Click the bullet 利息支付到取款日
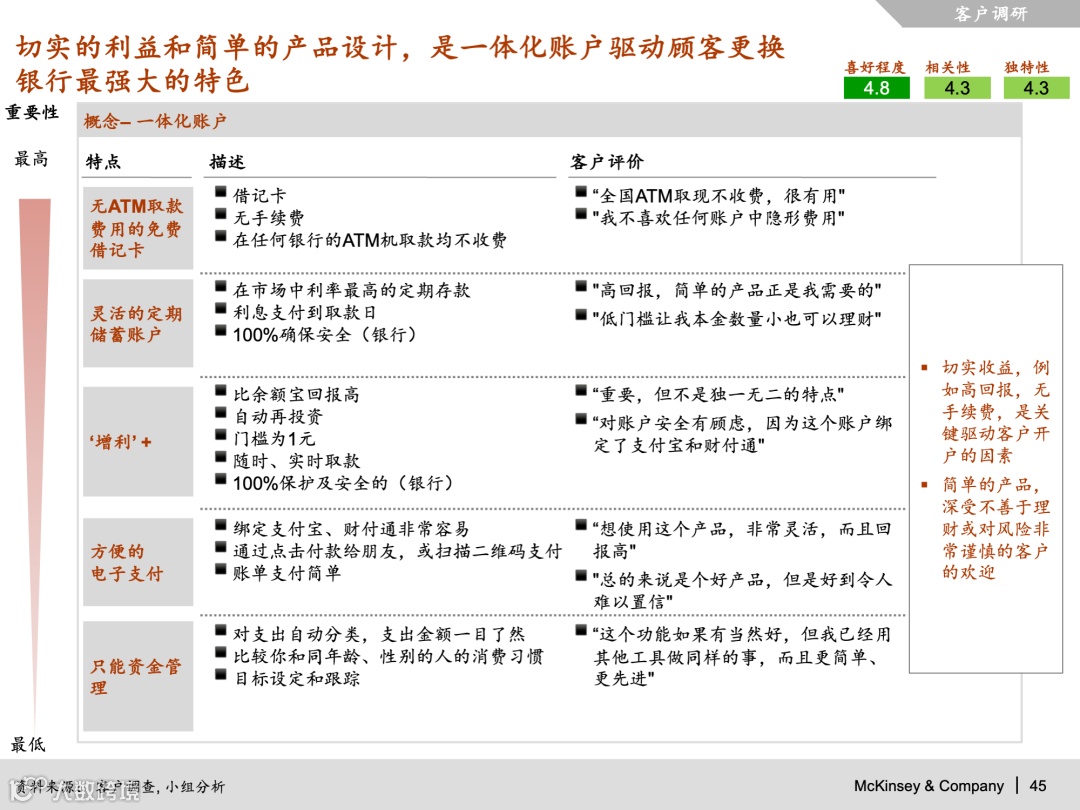 (x=304, y=312)
